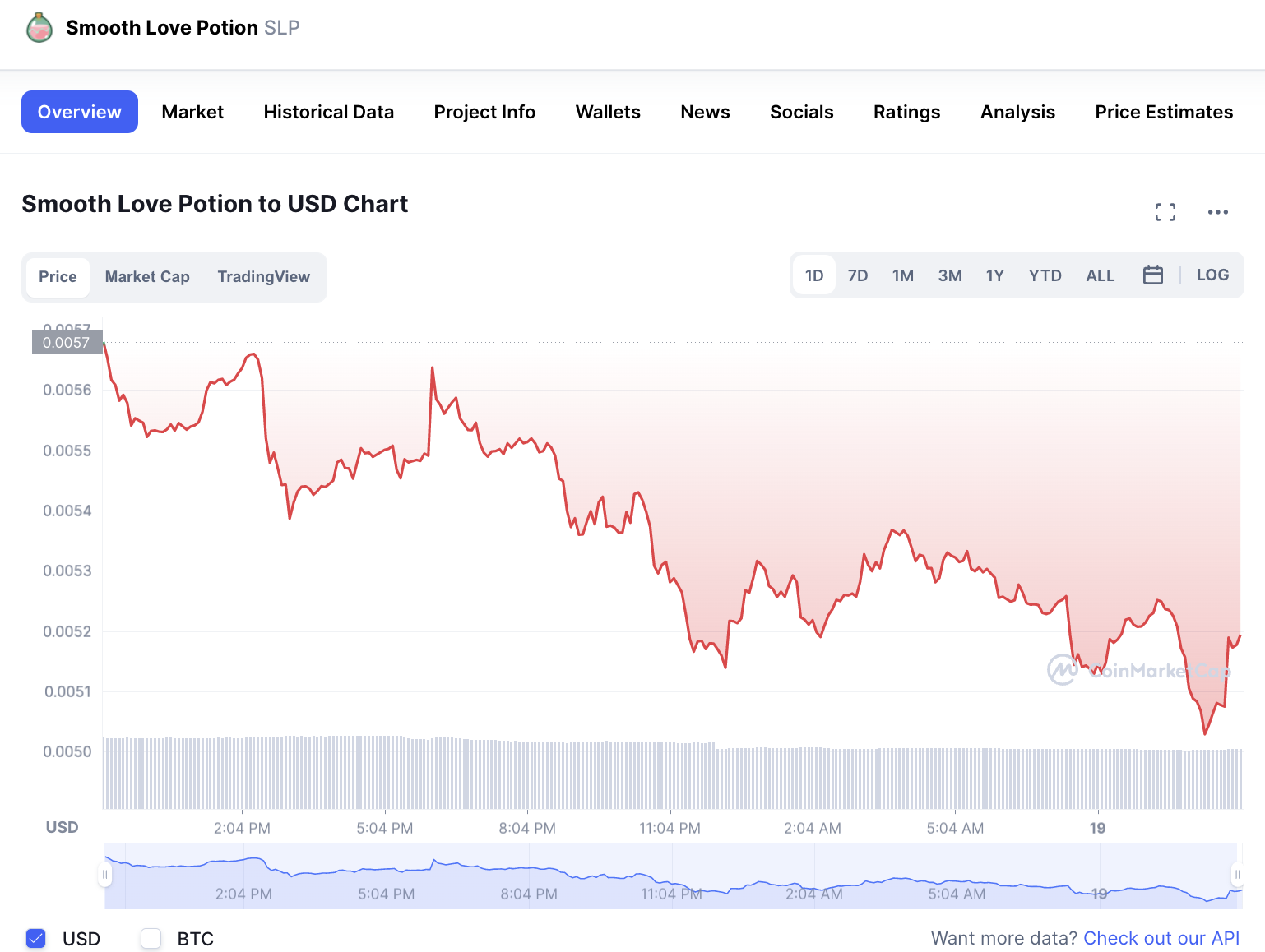Toggle the LOG scale option
The width and height of the screenshot is (1265, 952).
(1212, 275)
